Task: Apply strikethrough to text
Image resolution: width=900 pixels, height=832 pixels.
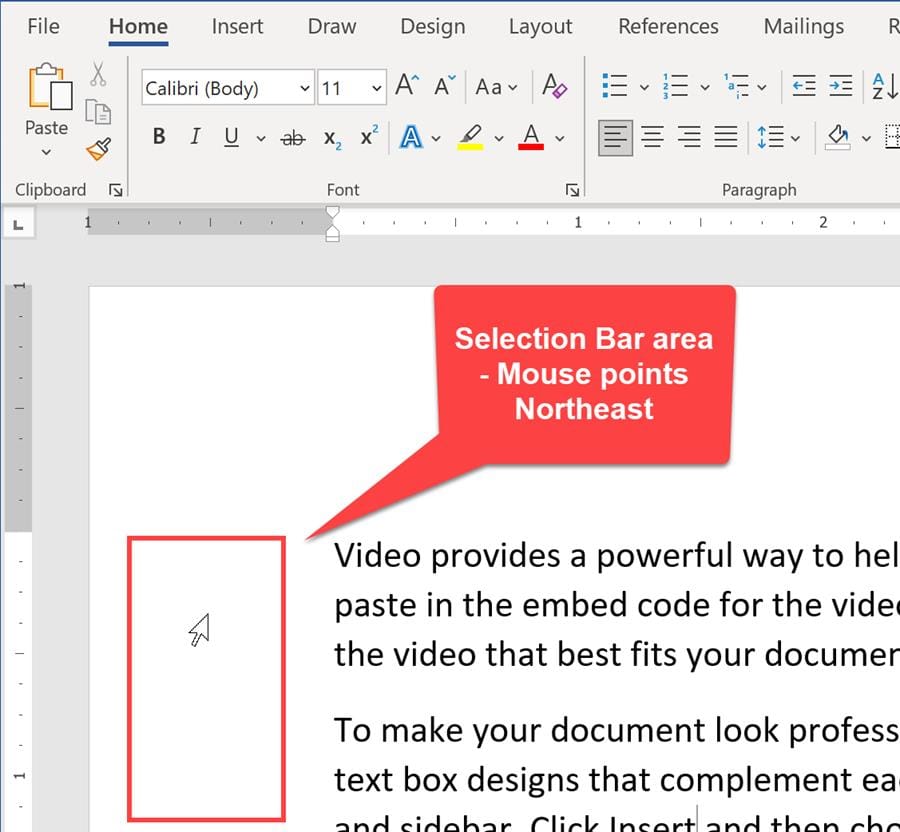Action: click(x=292, y=137)
